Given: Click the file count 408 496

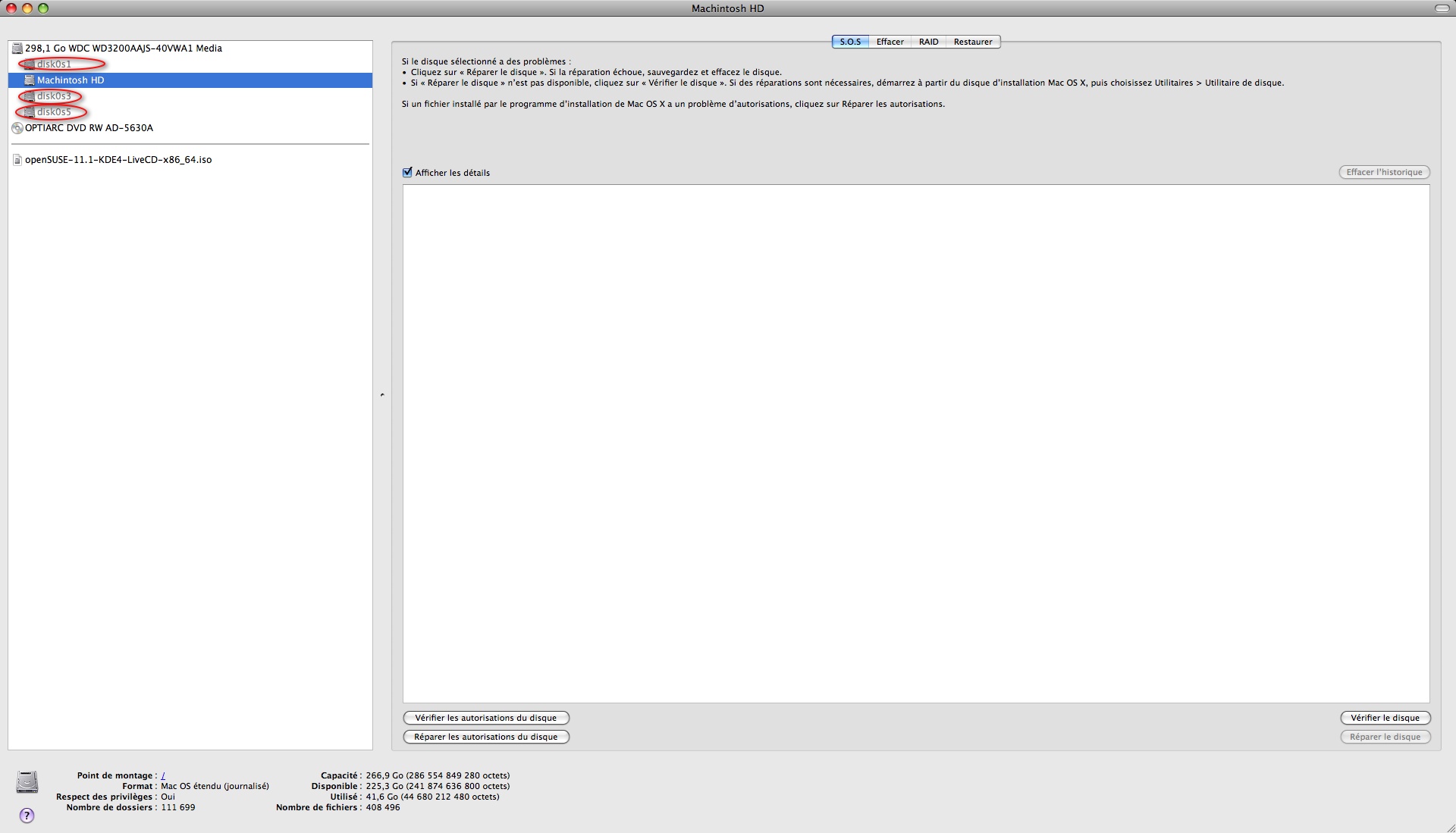Looking at the screenshot, I should (382, 807).
